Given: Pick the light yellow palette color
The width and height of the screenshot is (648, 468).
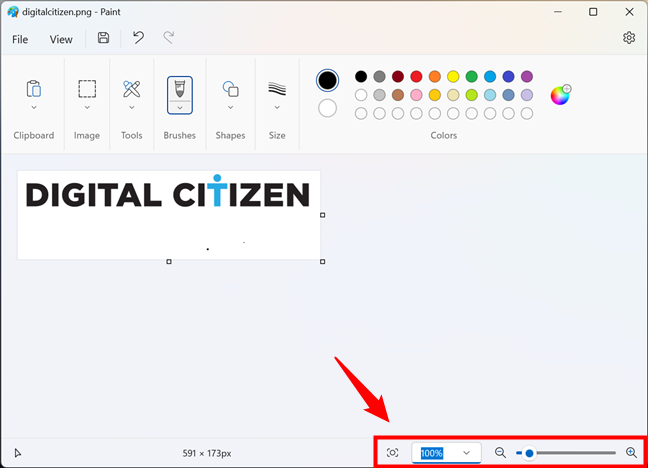Looking at the screenshot, I should point(453,95).
